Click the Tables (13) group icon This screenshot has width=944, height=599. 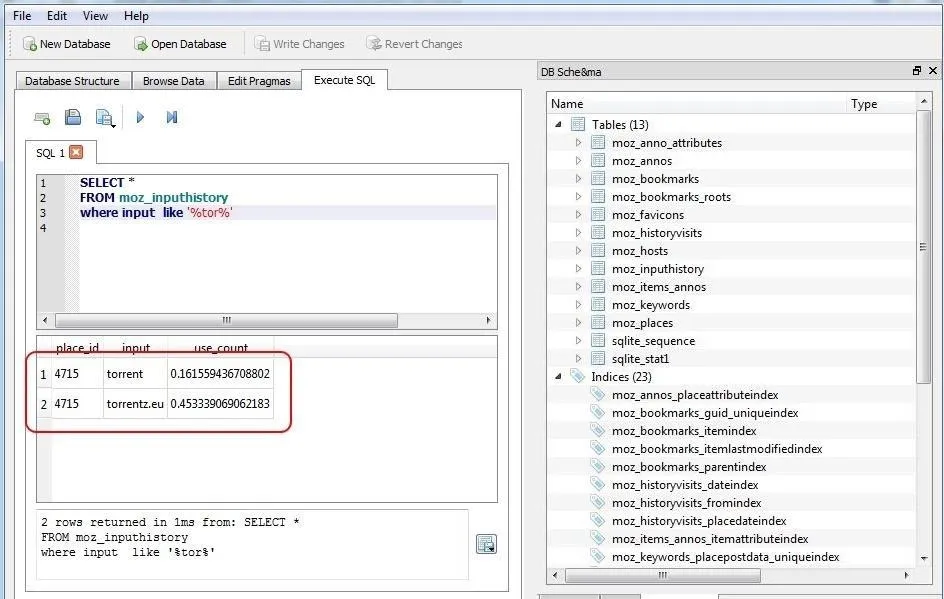point(578,124)
